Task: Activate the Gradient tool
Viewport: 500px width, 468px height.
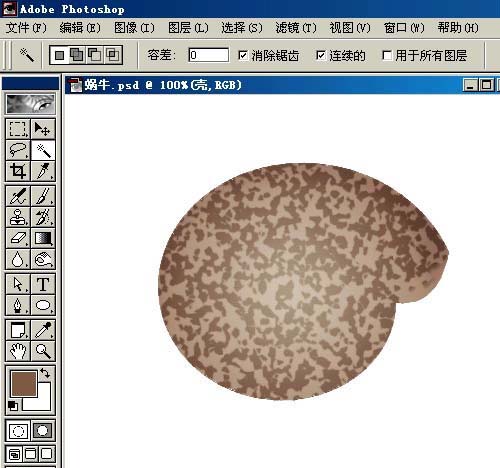Action: (x=43, y=238)
